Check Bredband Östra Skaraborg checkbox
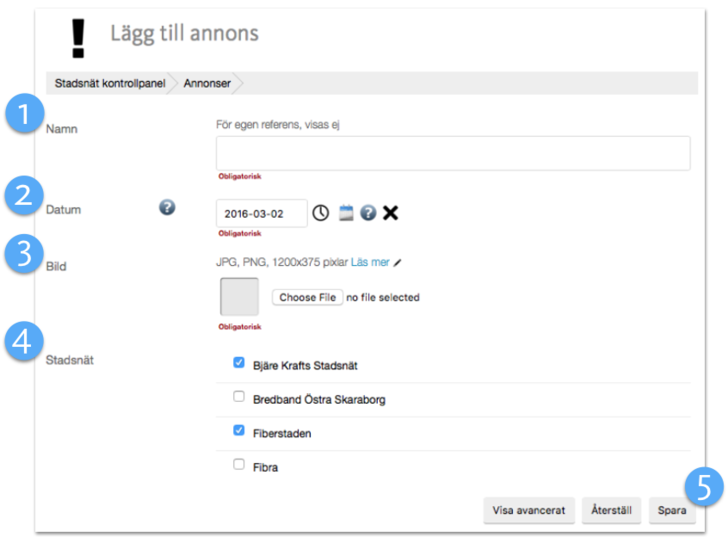 pos(239,397)
